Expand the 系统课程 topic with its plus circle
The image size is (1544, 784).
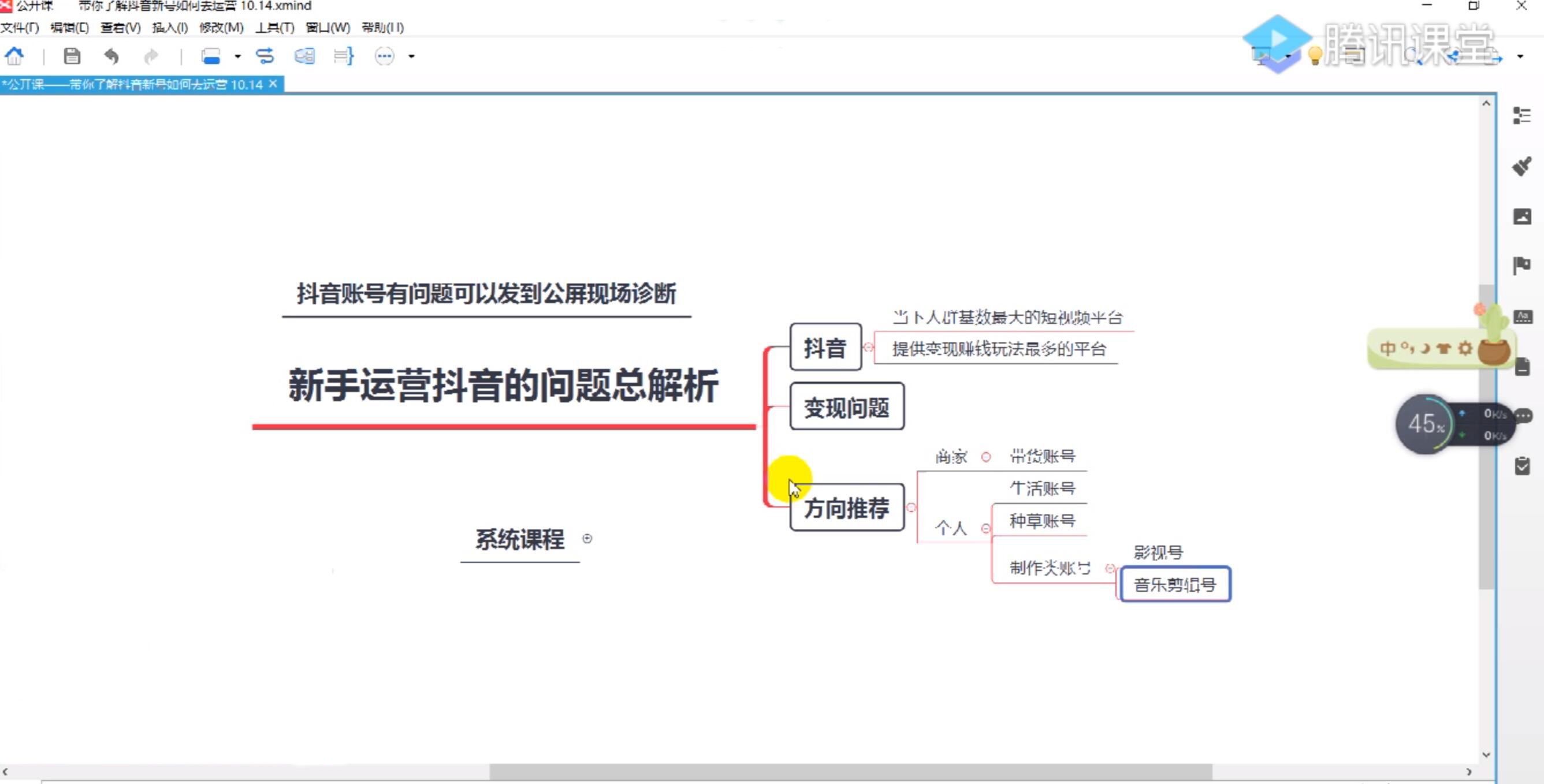pos(587,539)
